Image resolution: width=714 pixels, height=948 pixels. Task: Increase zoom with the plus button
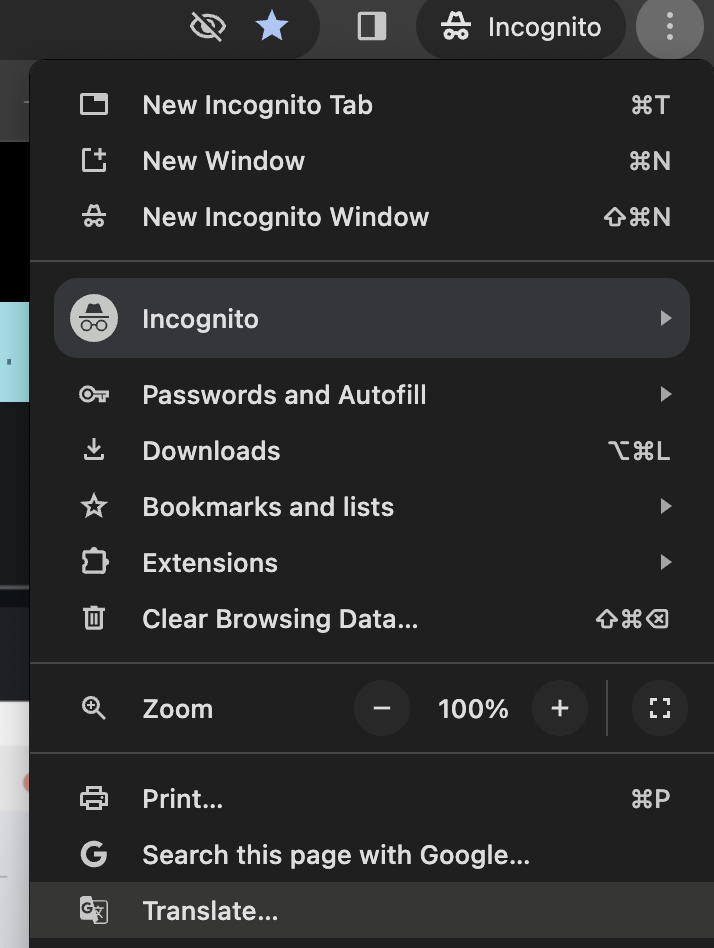(559, 709)
